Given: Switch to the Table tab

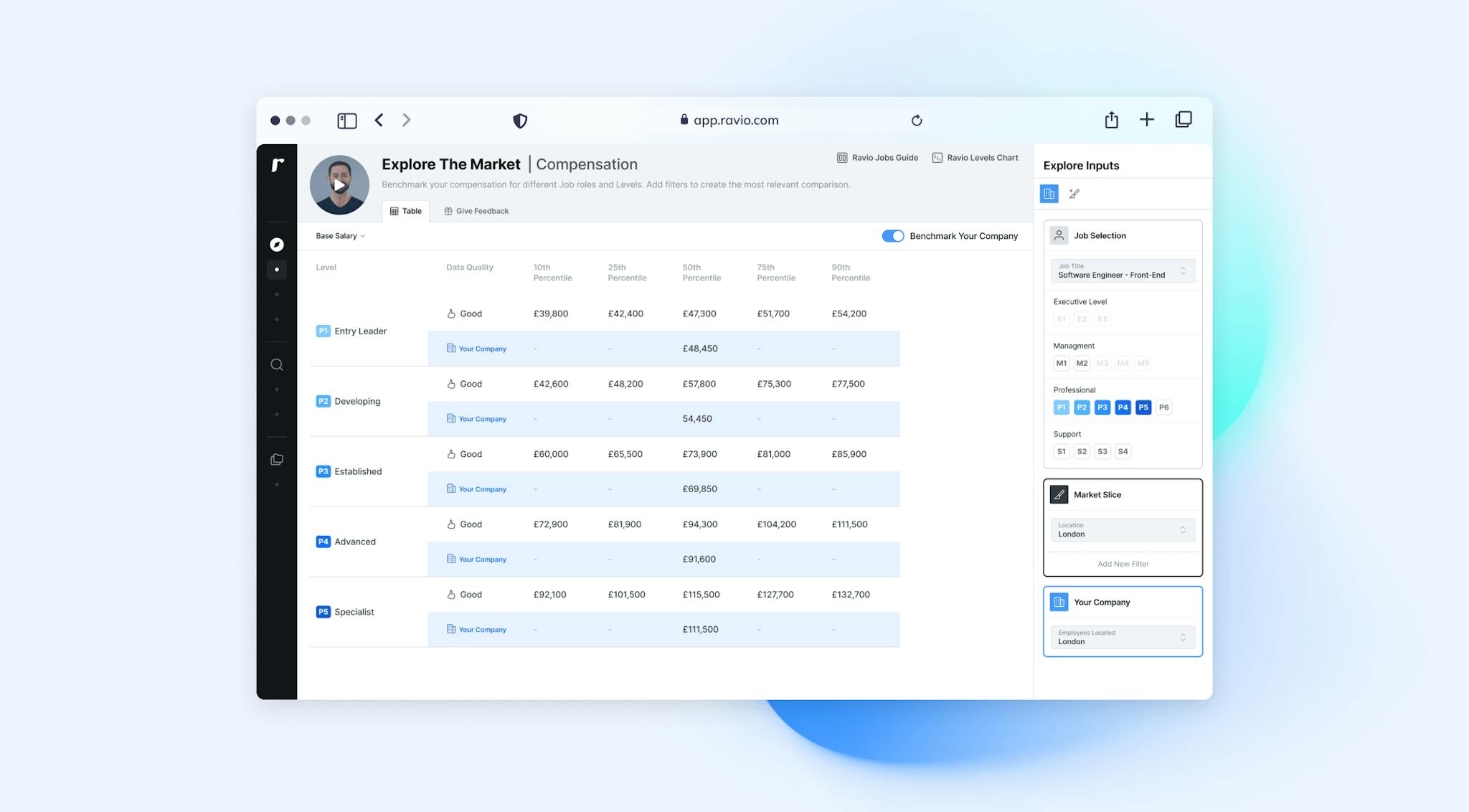Looking at the screenshot, I should pyautogui.click(x=406, y=210).
